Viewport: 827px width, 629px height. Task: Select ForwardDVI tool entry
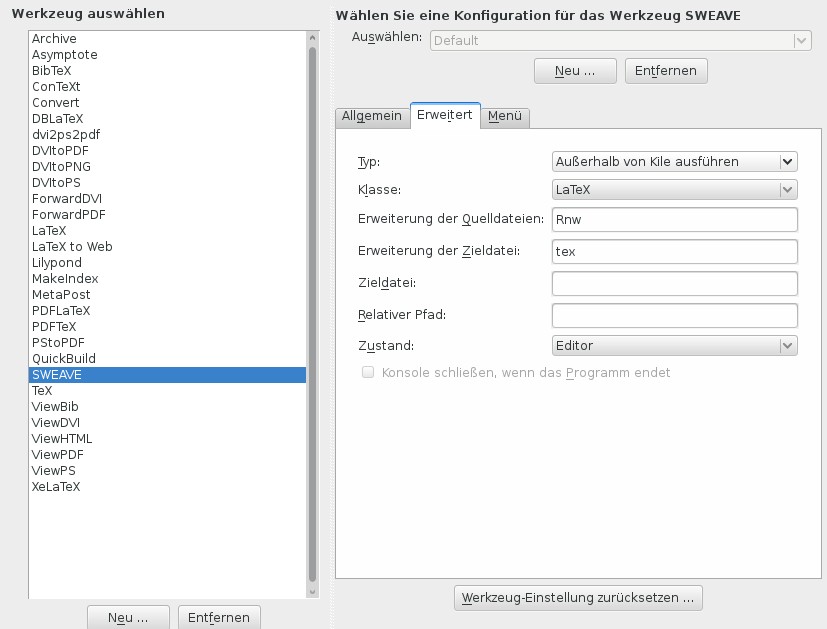tap(167, 199)
